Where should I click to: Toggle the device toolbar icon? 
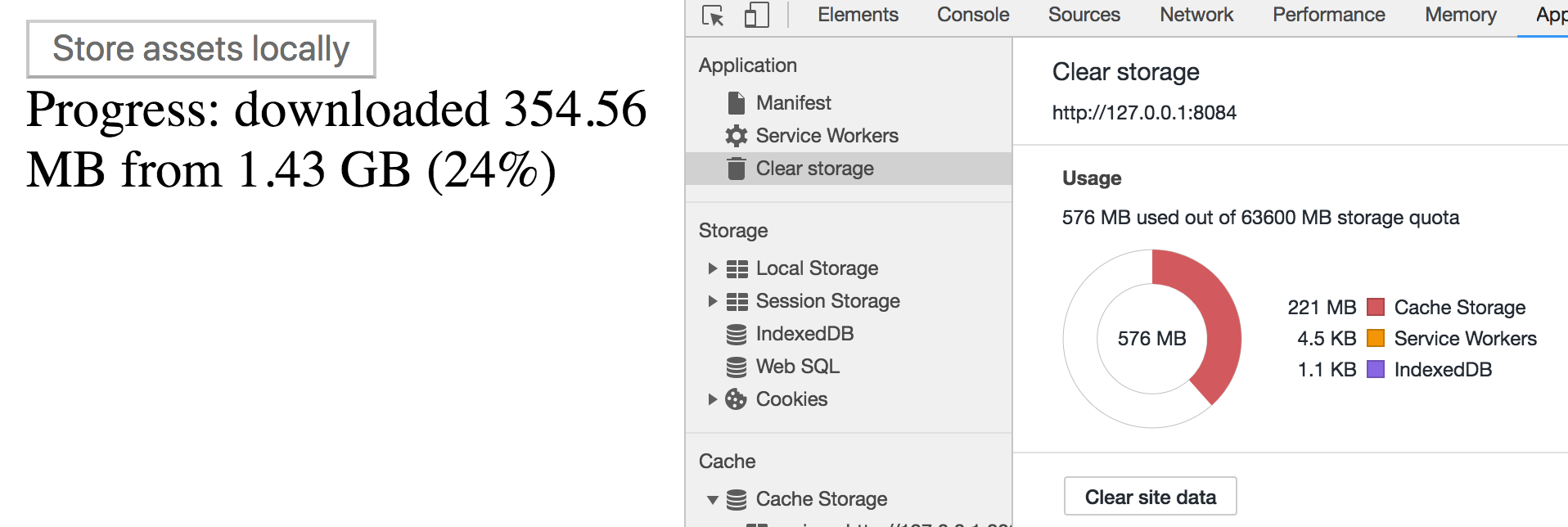756,15
